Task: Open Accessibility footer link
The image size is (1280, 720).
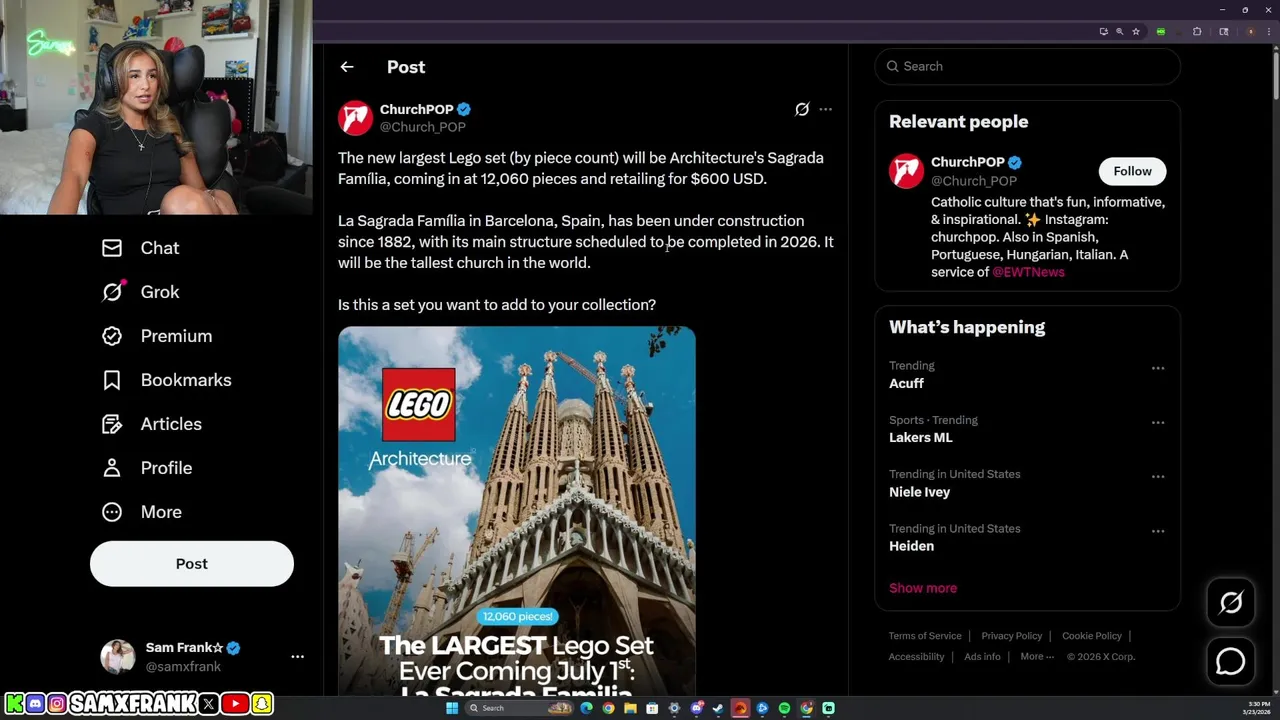Action: [x=916, y=657]
